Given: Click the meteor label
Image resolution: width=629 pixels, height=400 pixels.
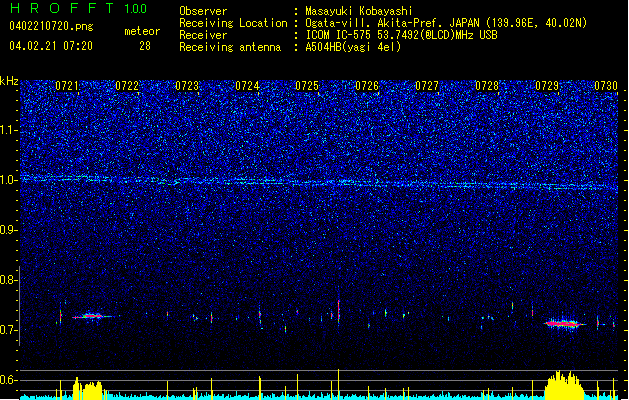Looking at the screenshot, I should point(142,31).
